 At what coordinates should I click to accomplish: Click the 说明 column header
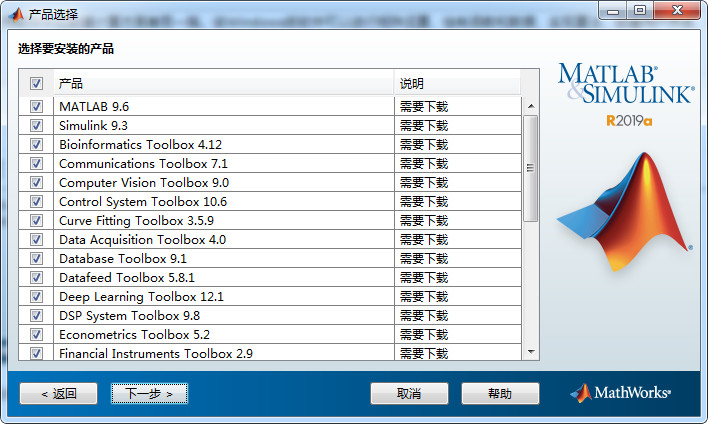tap(458, 83)
